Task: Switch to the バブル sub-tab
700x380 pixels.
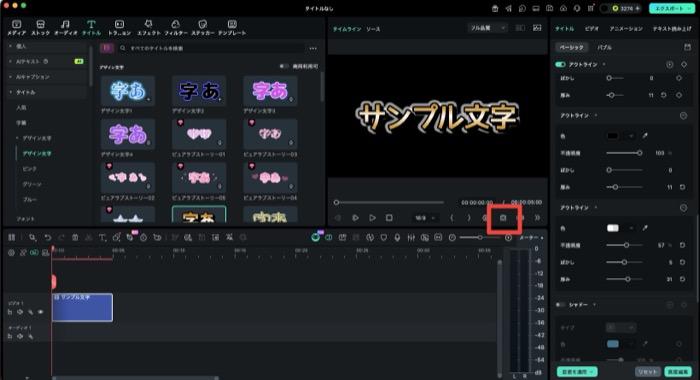Action: [604, 47]
